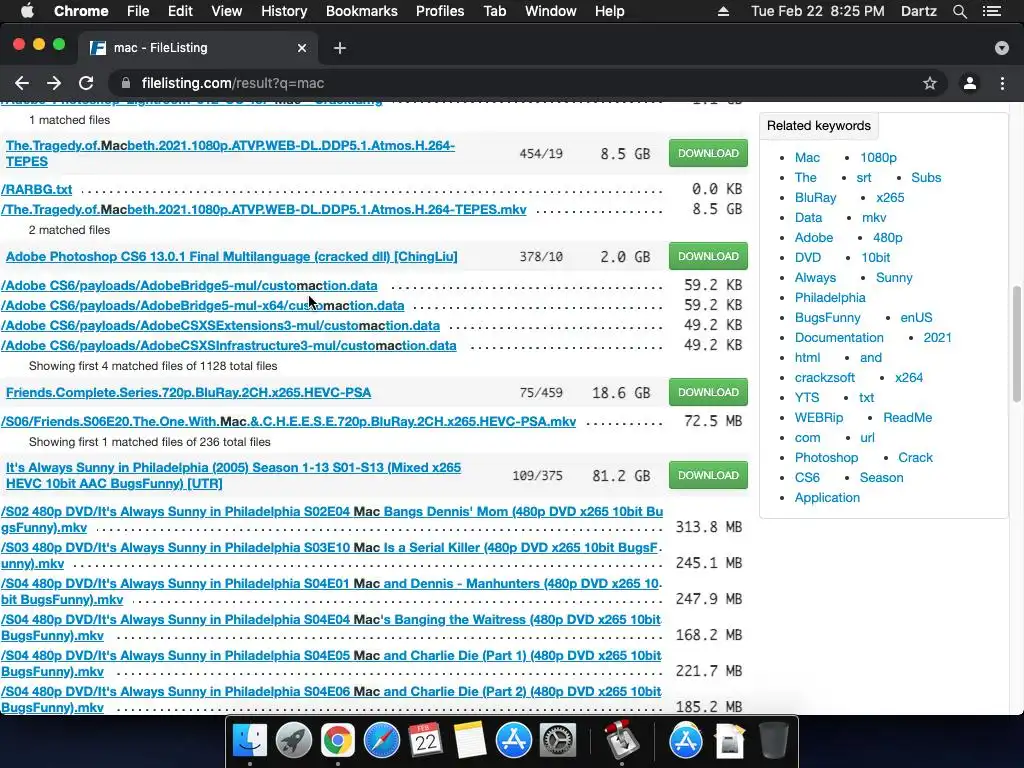Click the date and time in menu bar

(818, 11)
